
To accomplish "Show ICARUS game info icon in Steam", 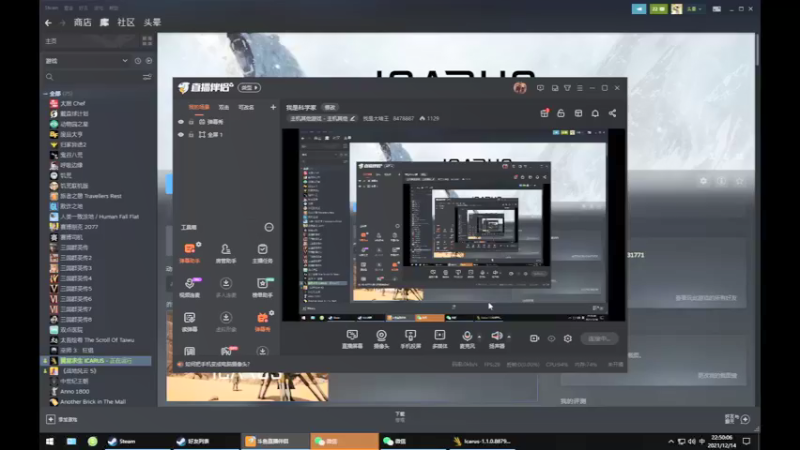I will pos(721,181).
